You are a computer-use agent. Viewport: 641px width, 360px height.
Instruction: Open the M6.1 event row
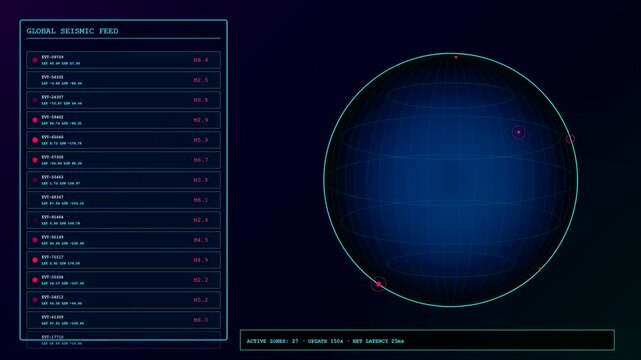[x=123, y=200]
